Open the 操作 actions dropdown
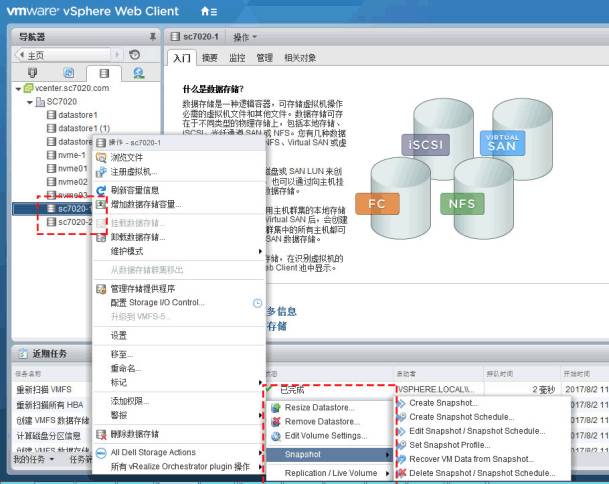The width and height of the screenshot is (609, 484). (x=245, y=37)
